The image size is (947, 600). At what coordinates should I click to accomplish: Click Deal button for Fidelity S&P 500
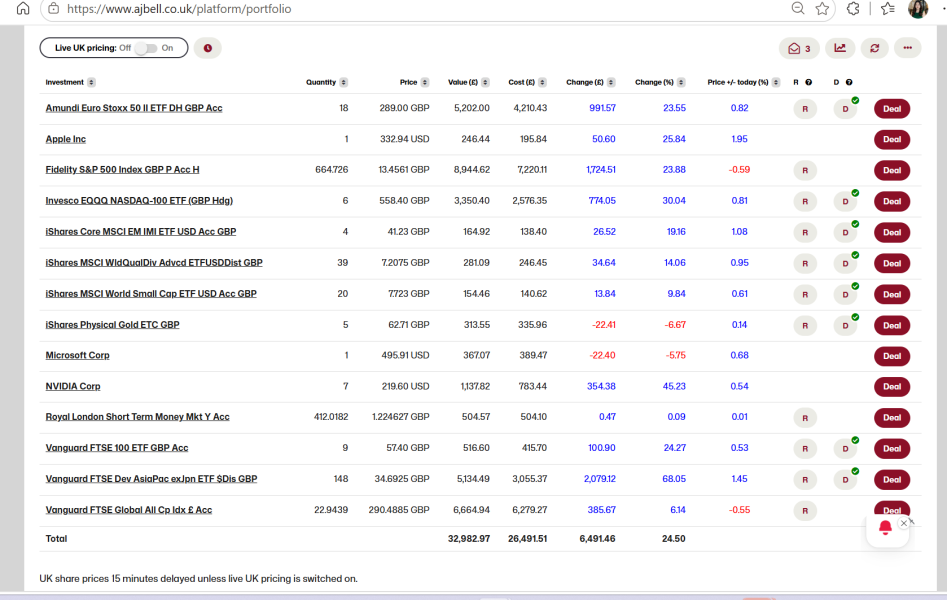(x=892, y=170)
